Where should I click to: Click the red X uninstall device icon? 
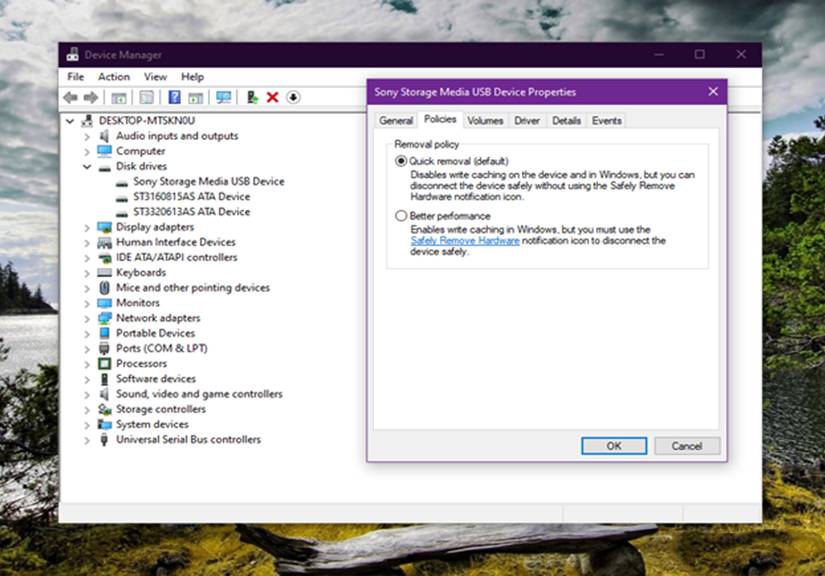click(272, 97)
